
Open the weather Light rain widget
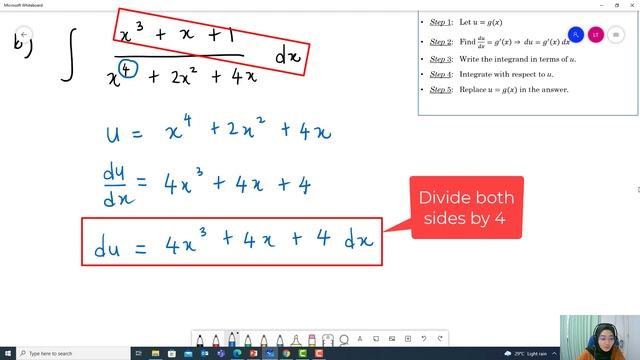(525, 353)
